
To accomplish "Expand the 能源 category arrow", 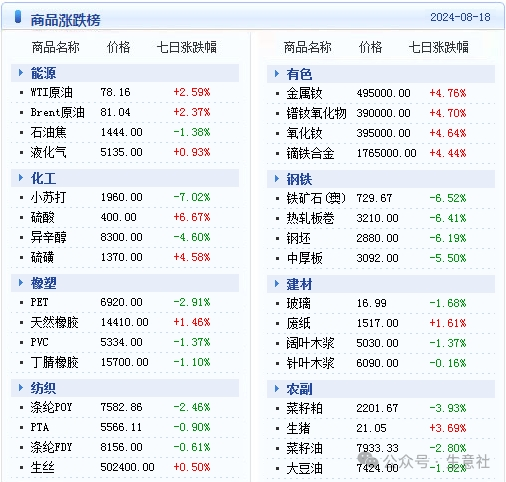I will (x=21, y=72).
